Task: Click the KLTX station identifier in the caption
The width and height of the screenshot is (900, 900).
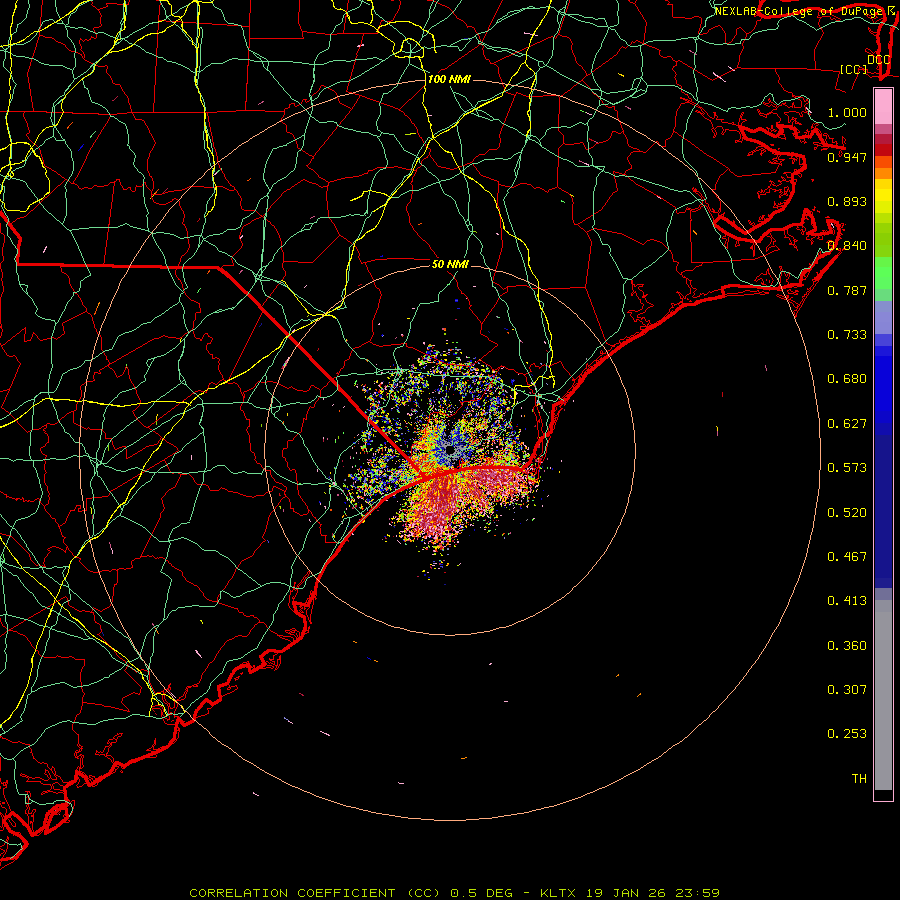Action: [557, 893]
